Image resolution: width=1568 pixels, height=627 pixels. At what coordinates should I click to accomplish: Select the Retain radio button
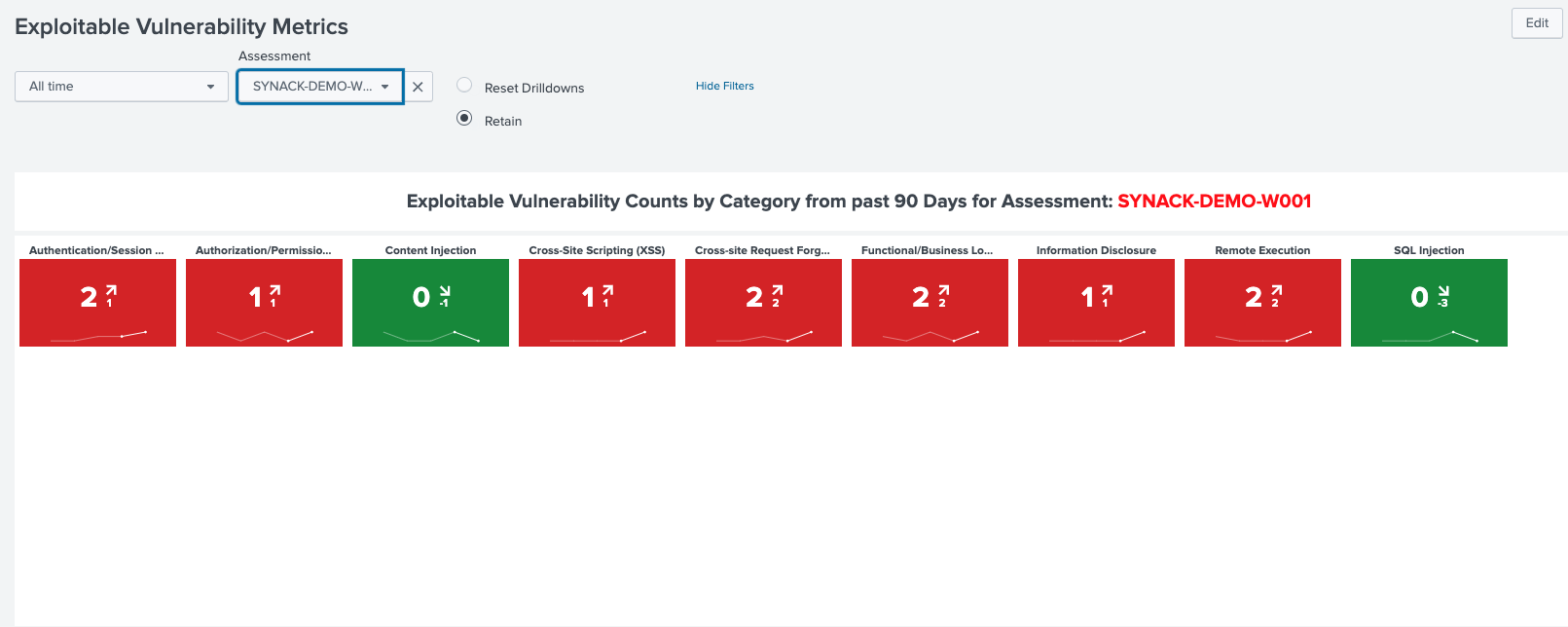[464, 119]
